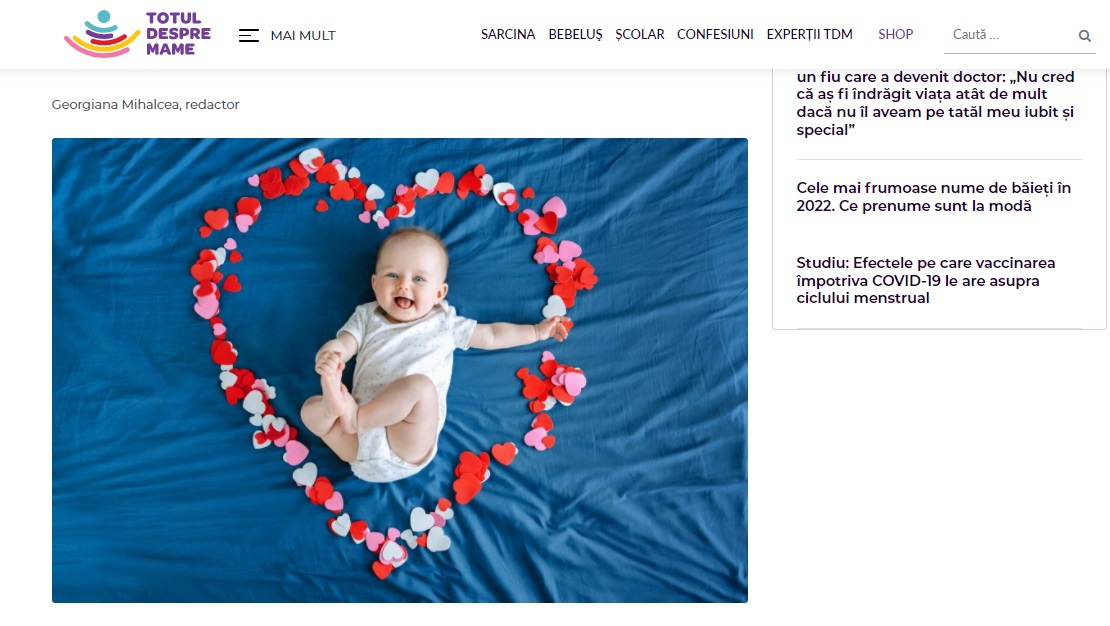Screen dimensions: 1110x626
Task: Click the baby in heart photo
Action: point(399,370)
